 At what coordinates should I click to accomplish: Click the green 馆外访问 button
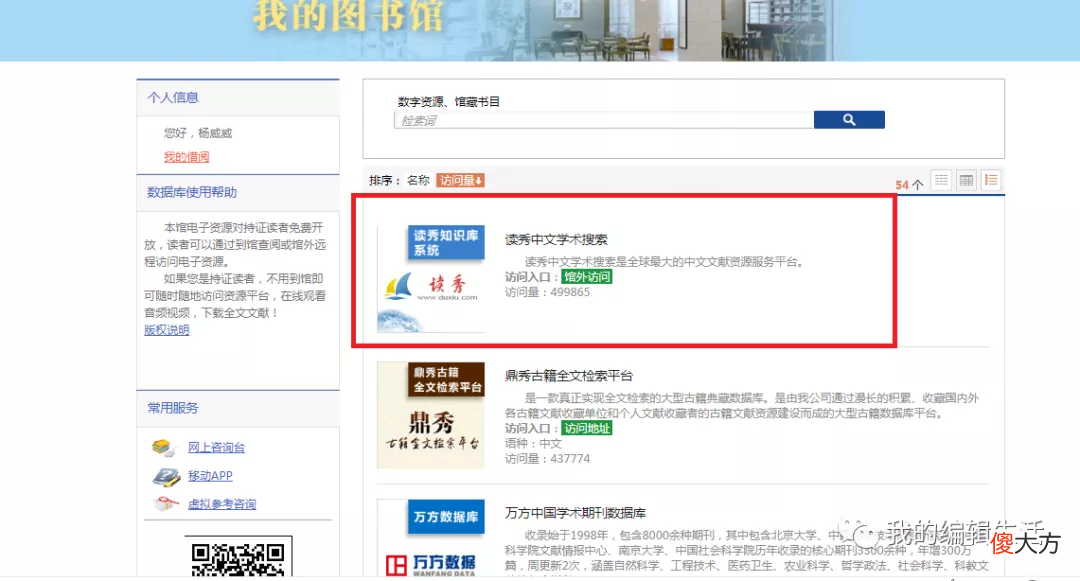[587, 277]
